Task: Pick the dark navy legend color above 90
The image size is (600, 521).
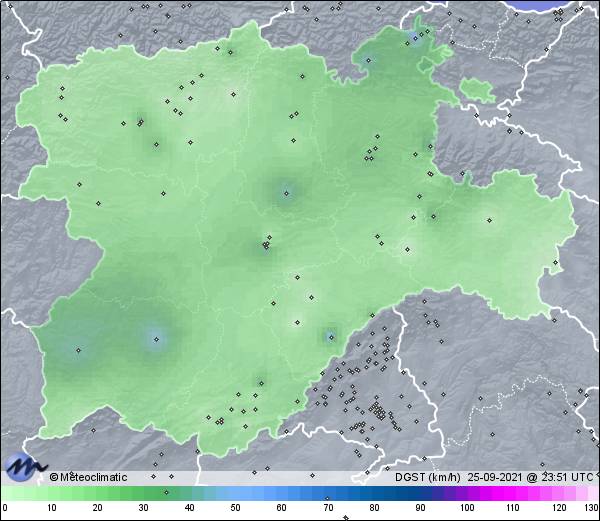Action: click(x=420, y=493)
